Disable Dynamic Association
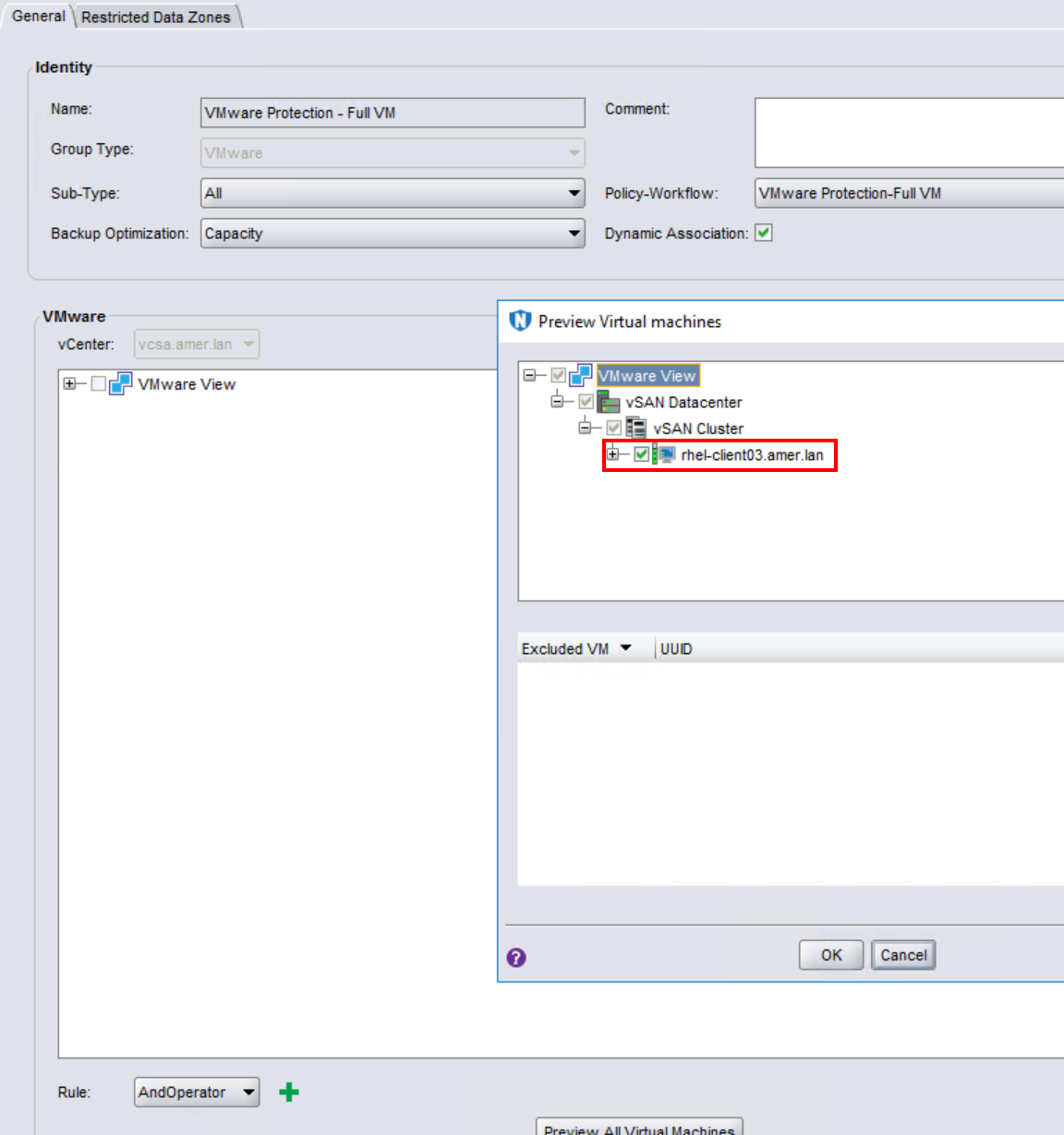 pyautogui.click(x=764, y=233)
